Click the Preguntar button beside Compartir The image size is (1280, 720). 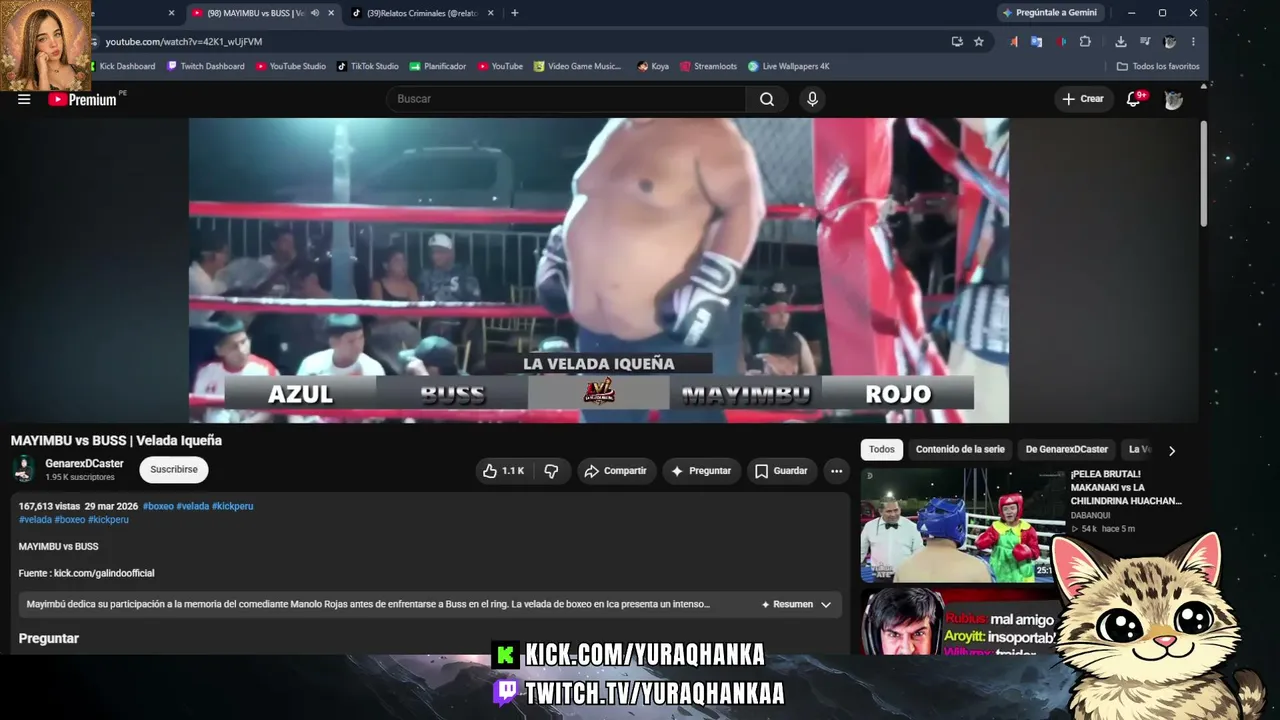click(701, 471)
